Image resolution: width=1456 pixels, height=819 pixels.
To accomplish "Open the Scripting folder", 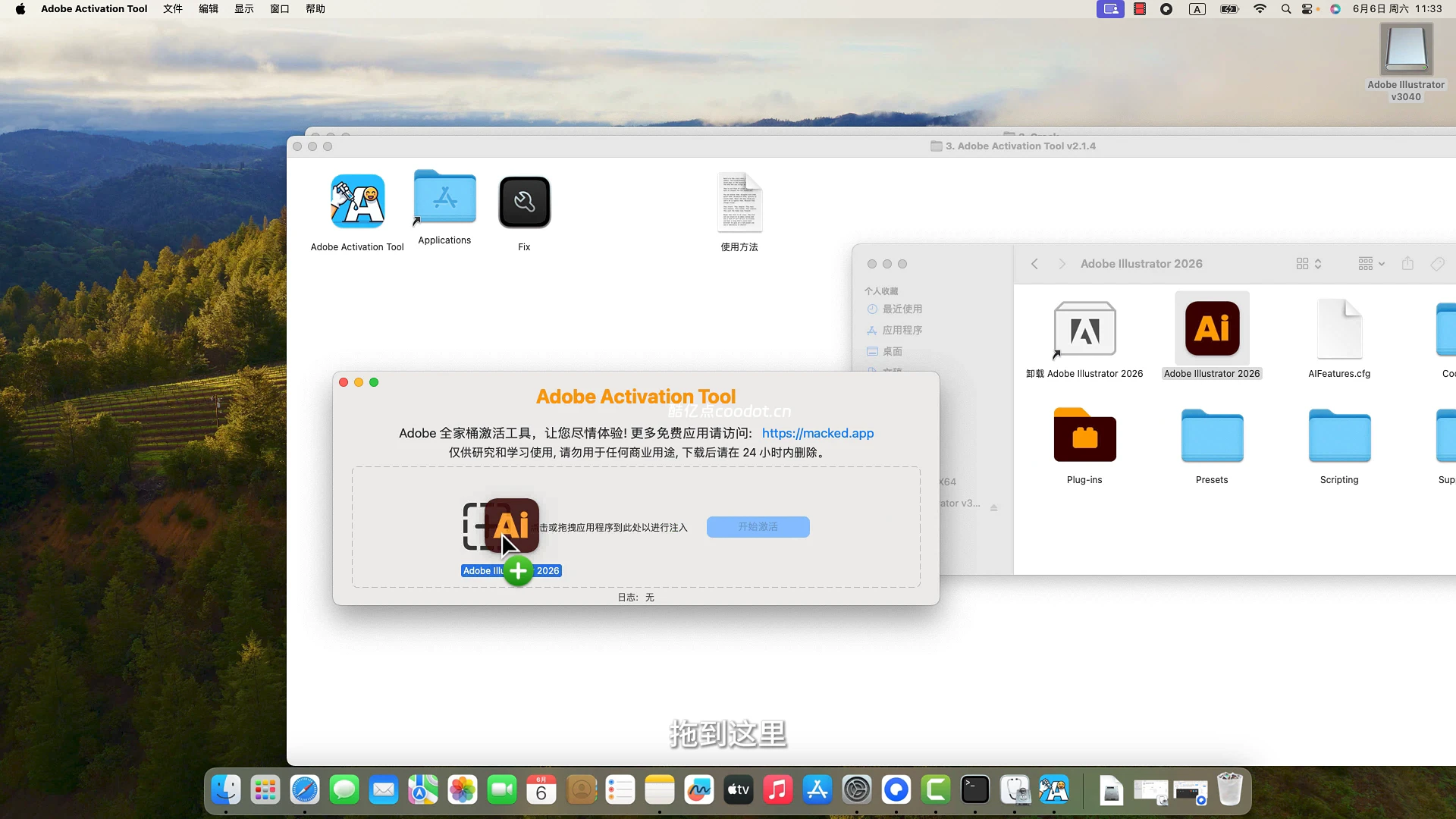I will (1339, 435).
